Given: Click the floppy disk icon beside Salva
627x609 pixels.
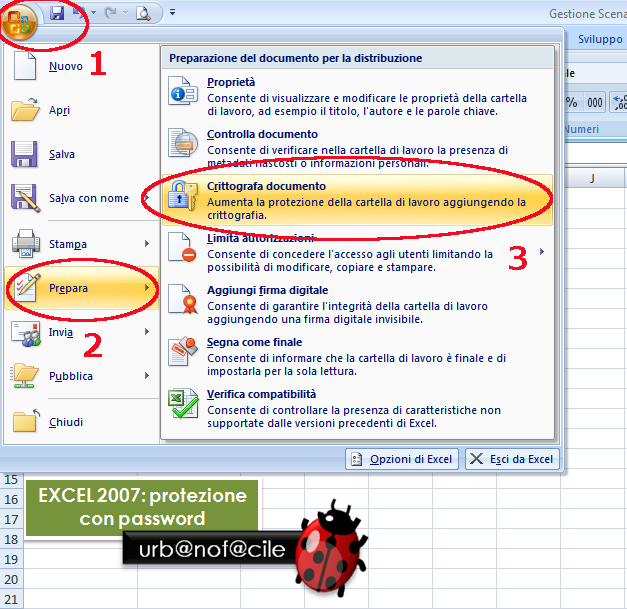Looking at the screenshot, I should coord(24,154).
